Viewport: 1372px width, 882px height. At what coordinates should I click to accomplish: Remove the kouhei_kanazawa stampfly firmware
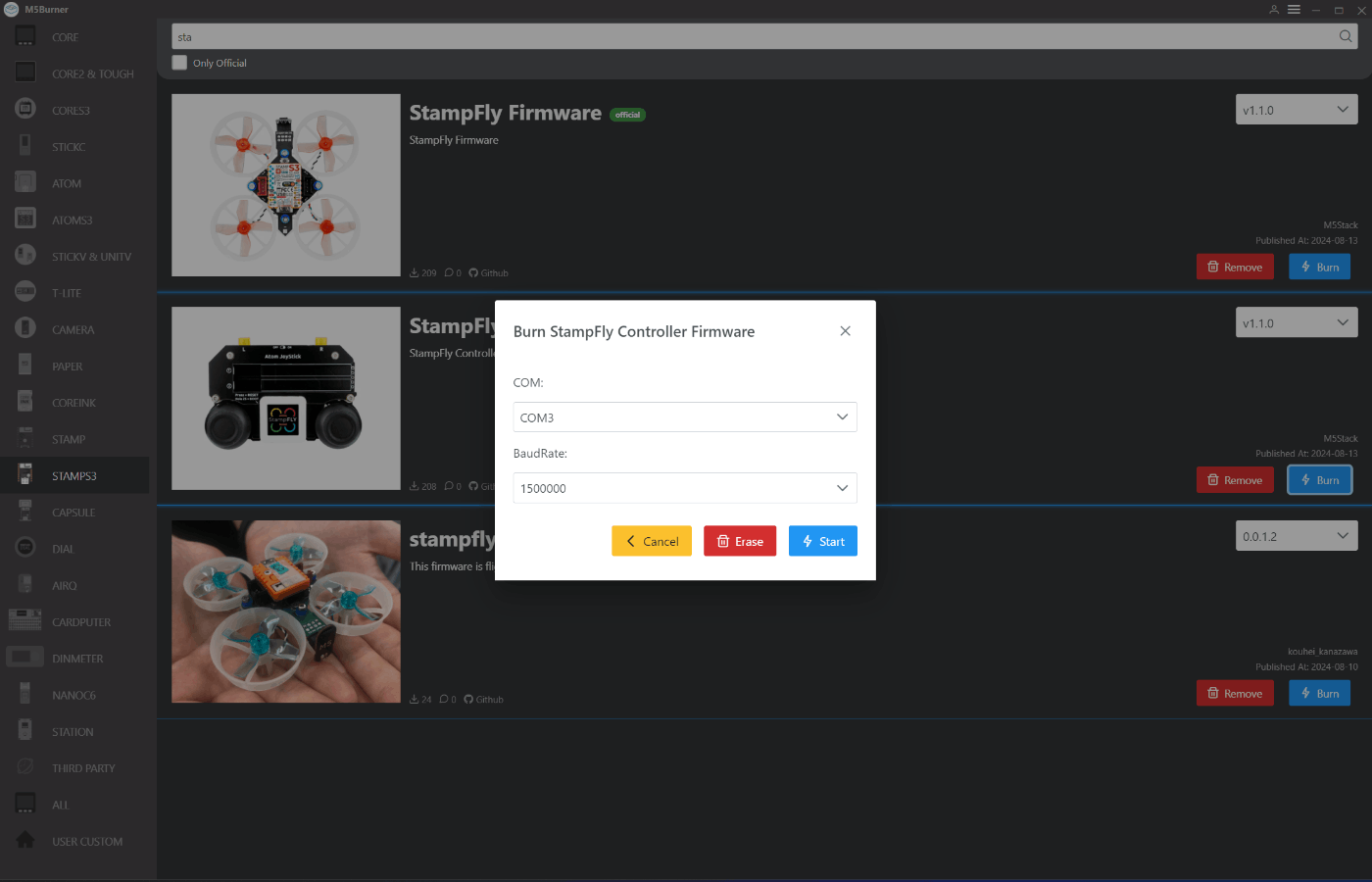[x=1235, y=693]
